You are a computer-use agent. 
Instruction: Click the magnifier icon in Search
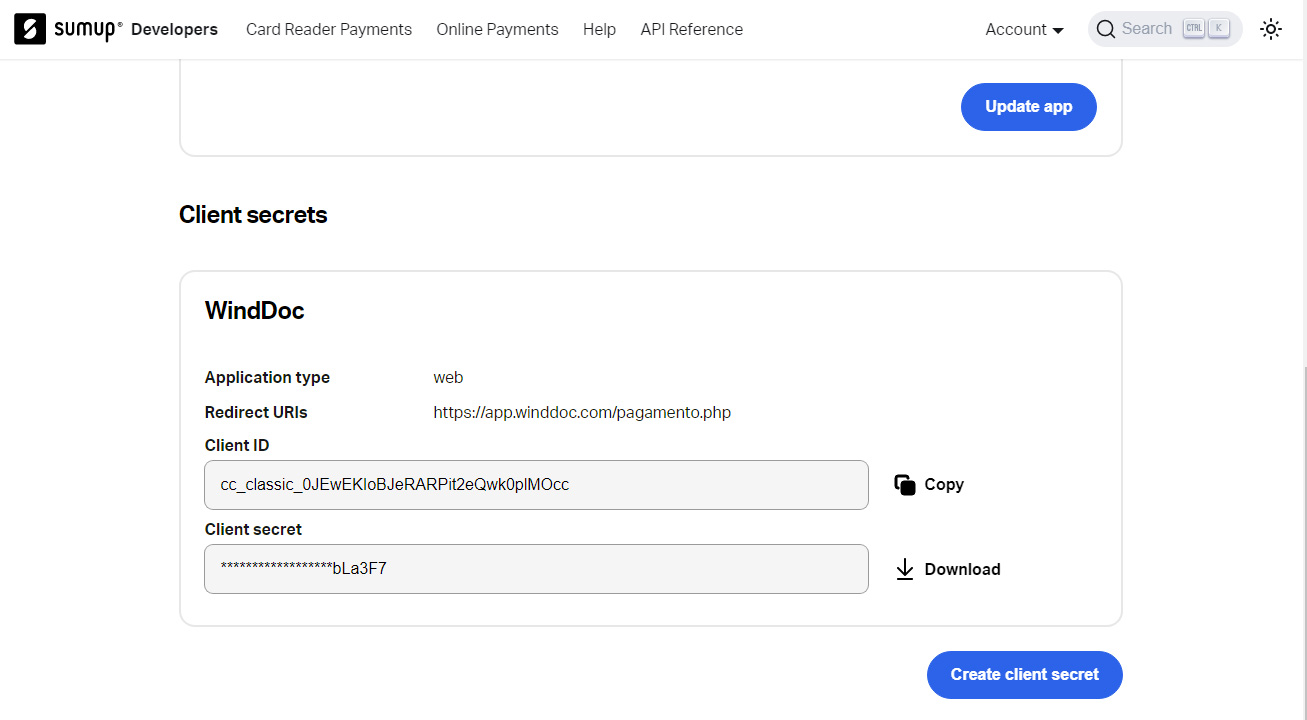(x=1105, y=29)
